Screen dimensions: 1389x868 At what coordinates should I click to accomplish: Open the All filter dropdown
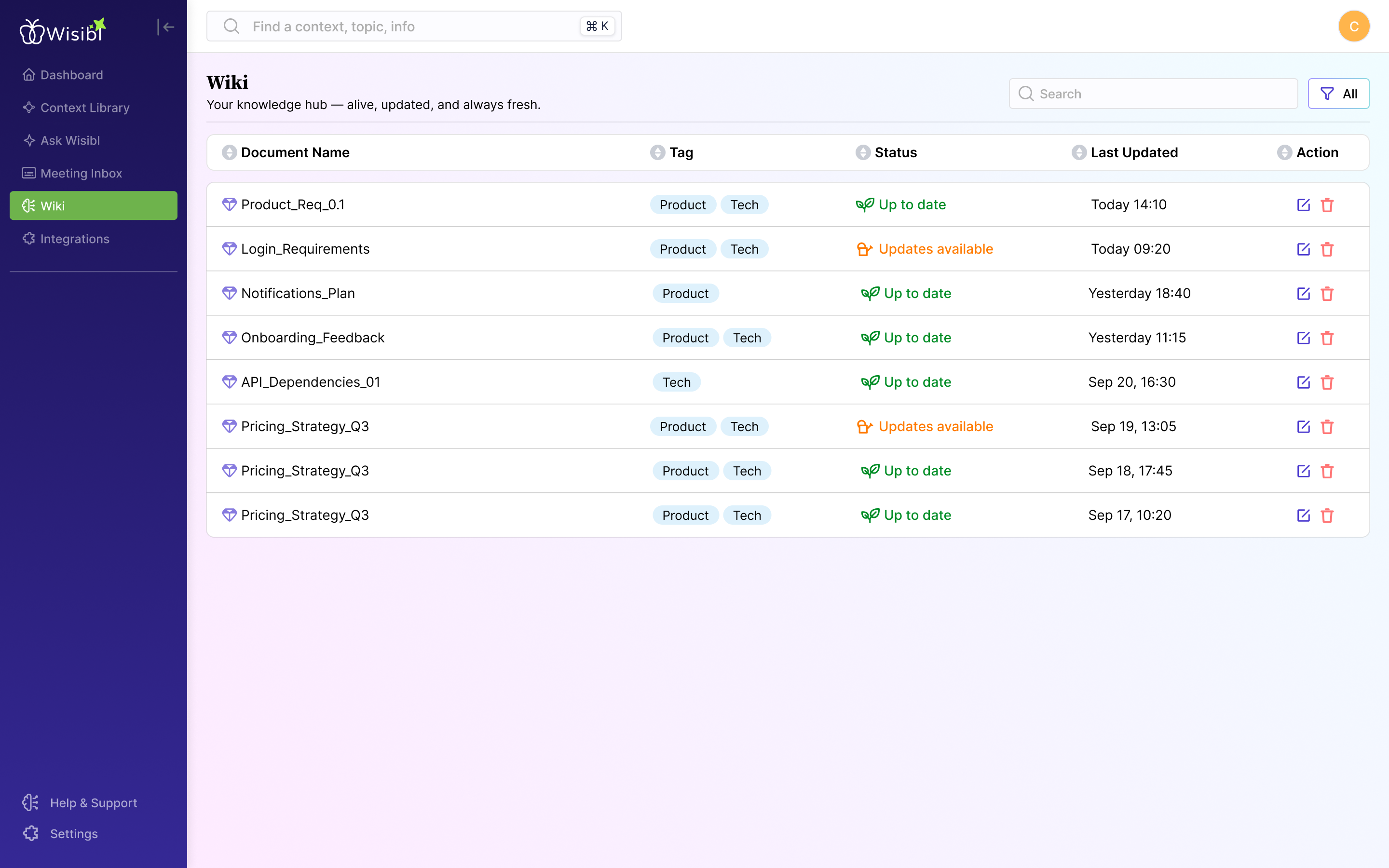(1338, 94)
